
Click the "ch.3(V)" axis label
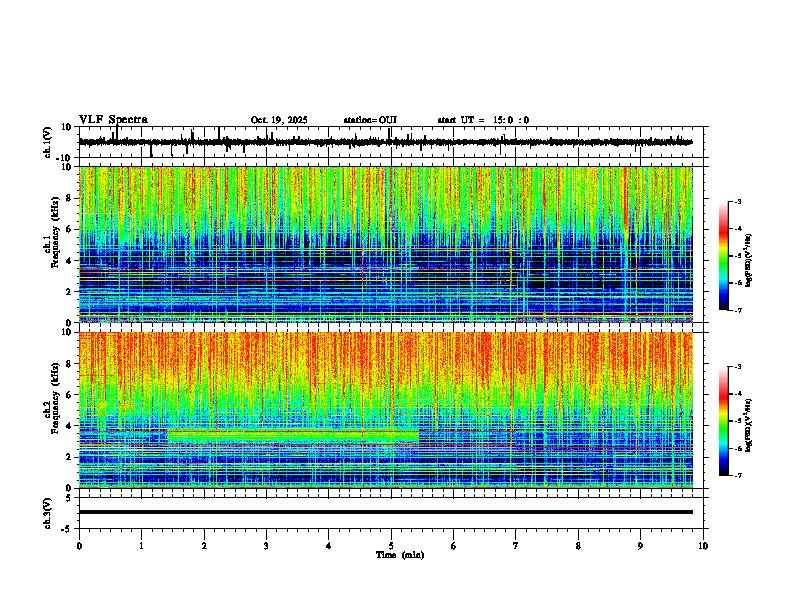(48, 513)
